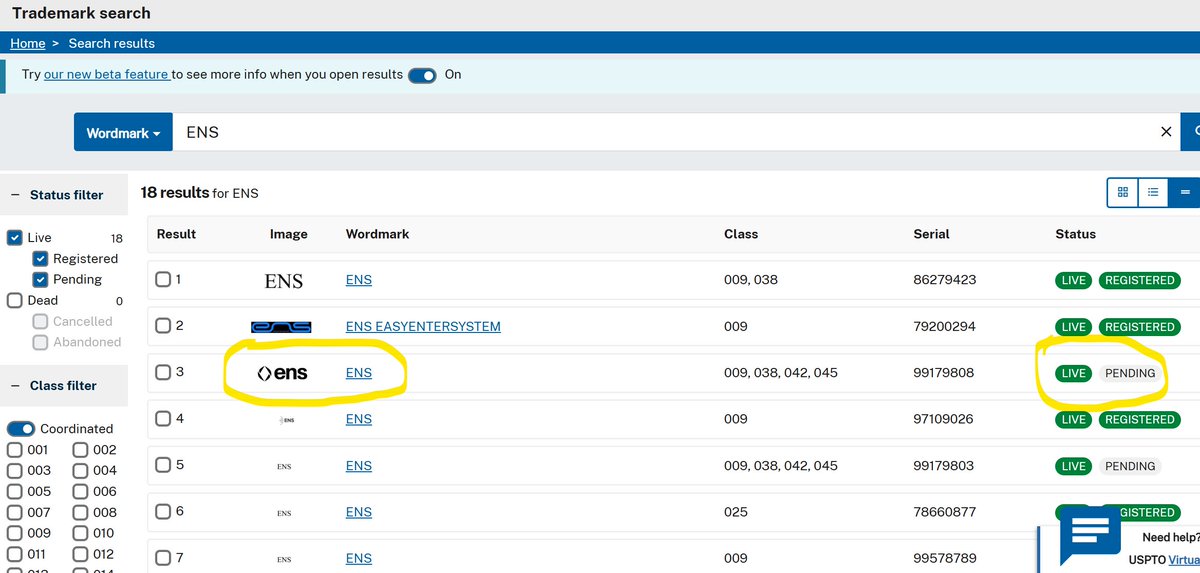Click the search magnifier button
The height and width of the screenshot is (573, 1200).
coord(1191,132)
